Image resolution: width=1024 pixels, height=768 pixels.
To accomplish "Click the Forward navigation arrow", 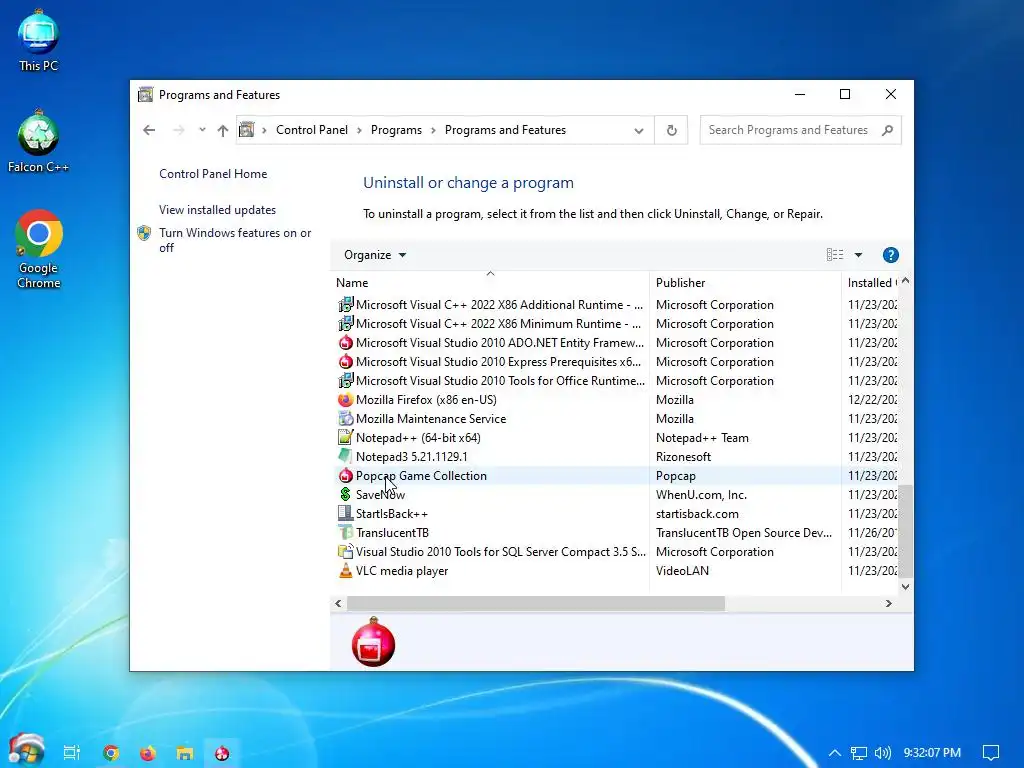I will point(178,130).
